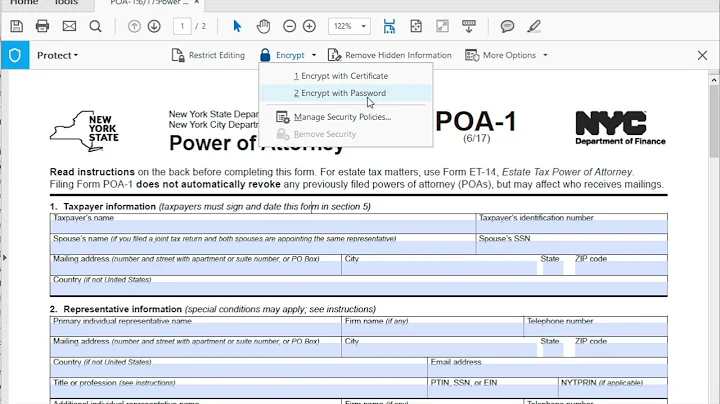
Task: Zoom out with minus button
Action: pyautogui.click(x=289, y=26)
